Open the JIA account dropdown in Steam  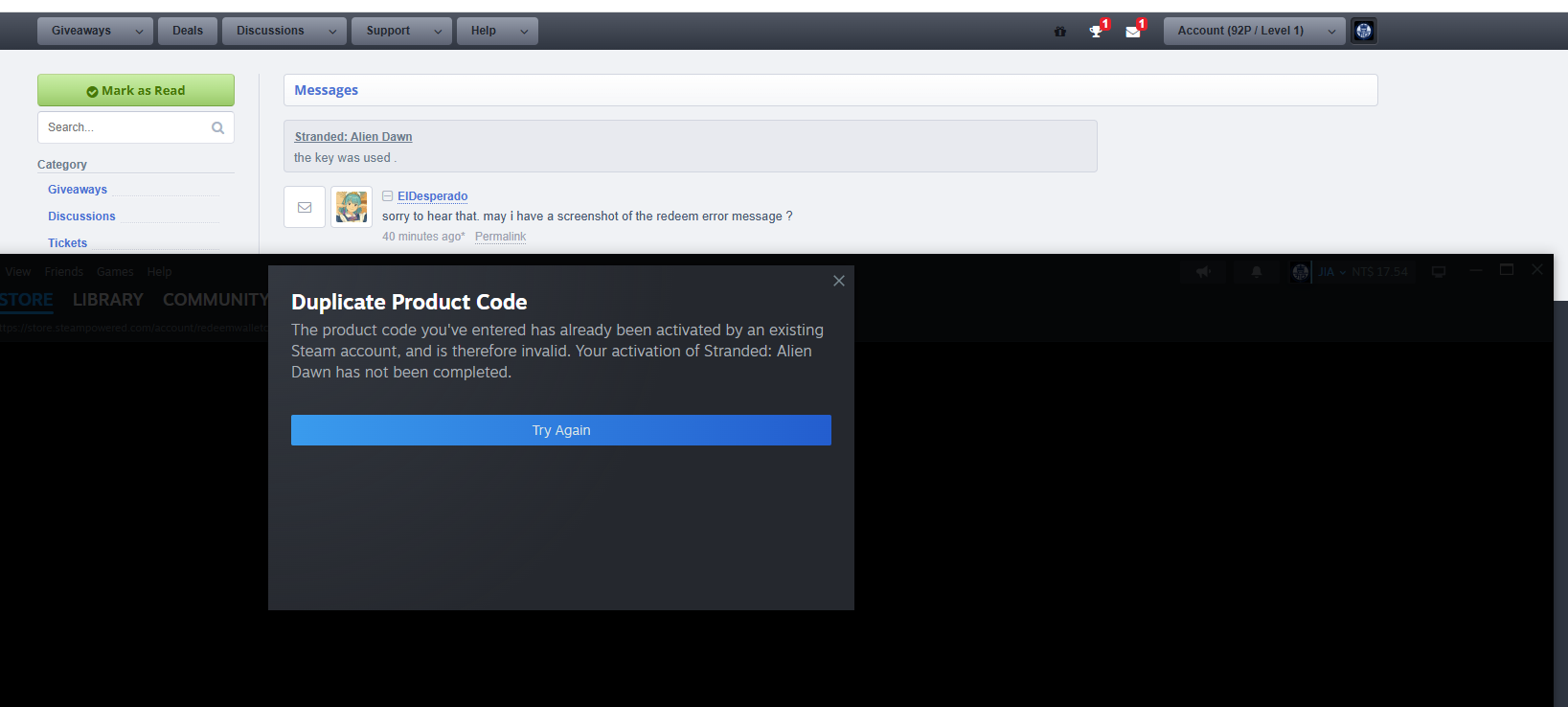coord(1332,272)
